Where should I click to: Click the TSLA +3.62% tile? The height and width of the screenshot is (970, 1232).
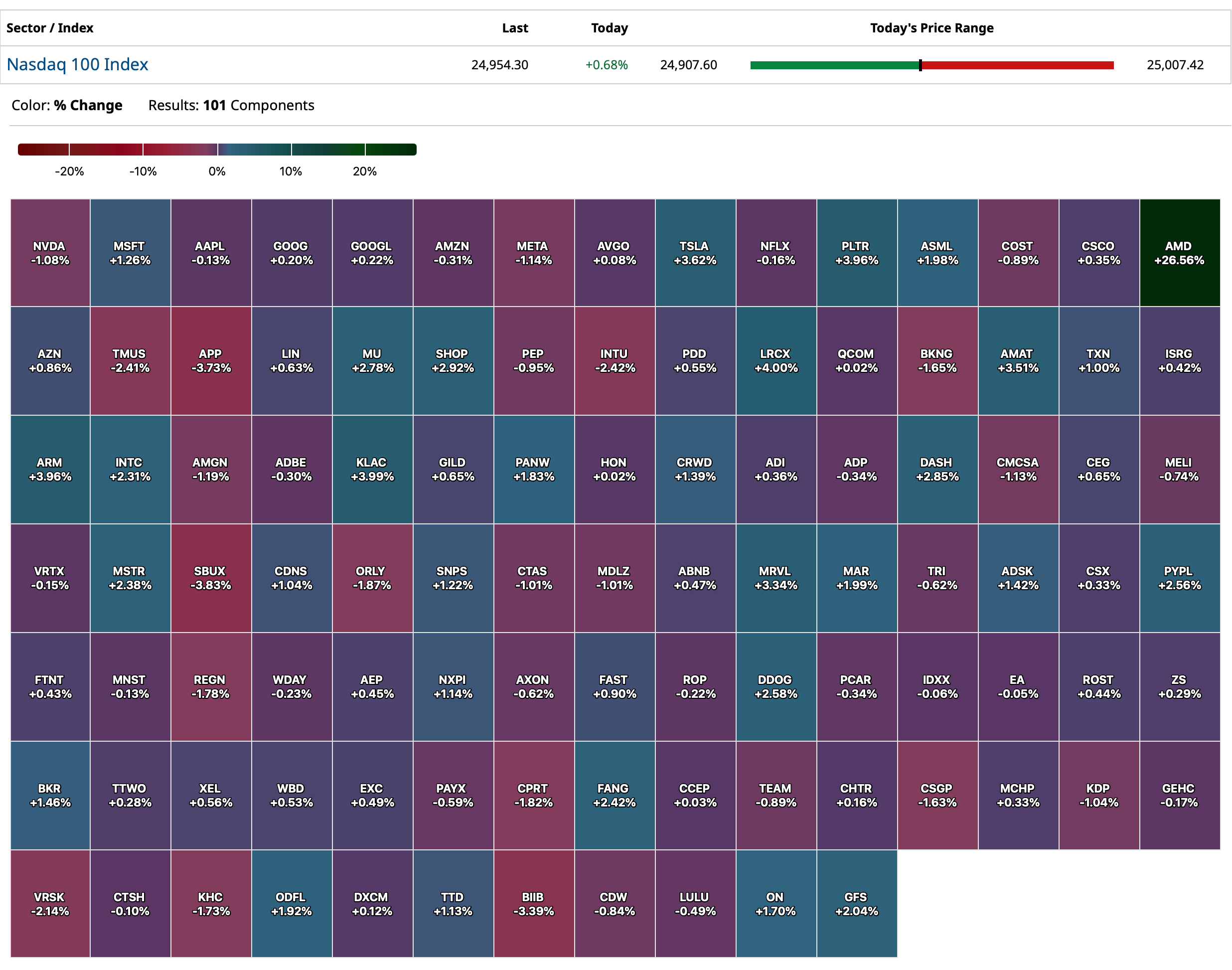click(694, 253)
